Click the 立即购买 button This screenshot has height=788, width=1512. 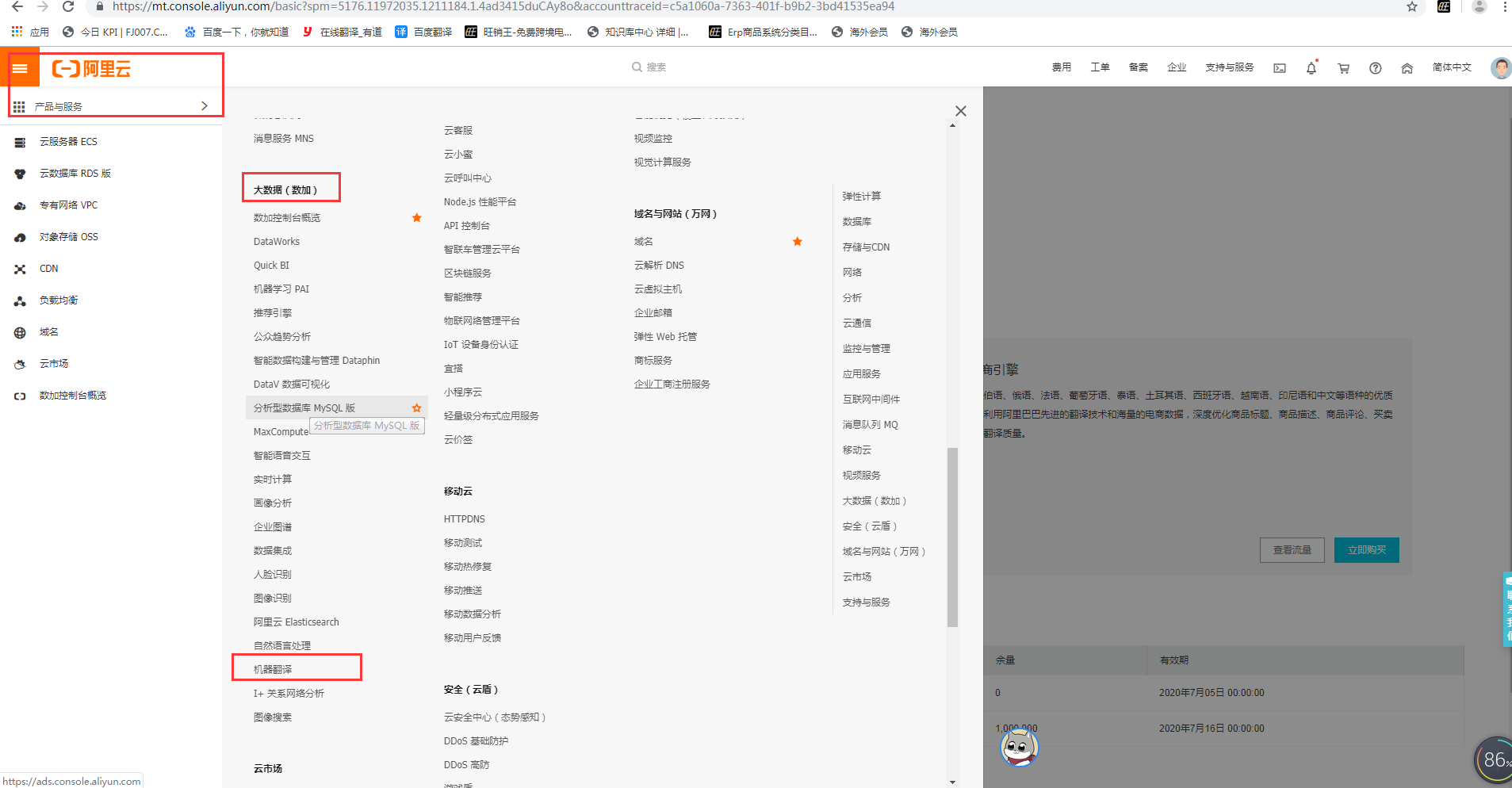click(1367, 550)
